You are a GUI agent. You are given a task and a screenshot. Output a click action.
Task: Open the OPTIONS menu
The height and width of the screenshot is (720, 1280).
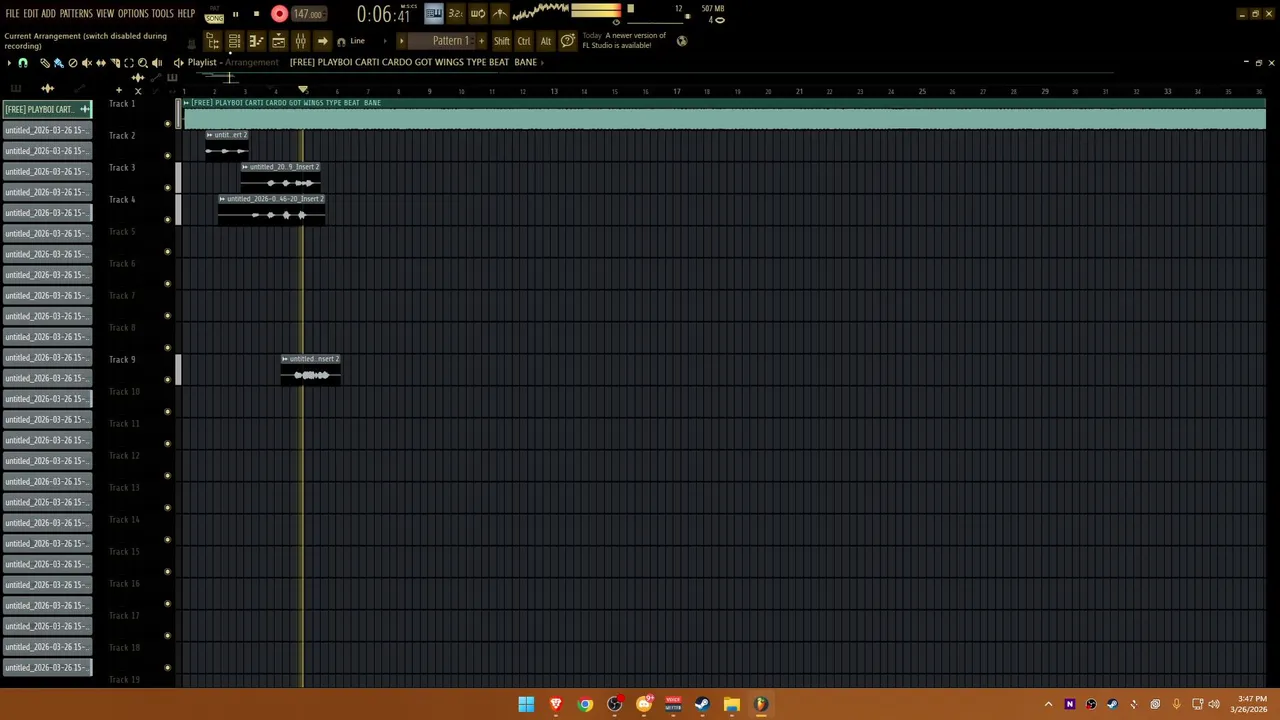(133, 14)
